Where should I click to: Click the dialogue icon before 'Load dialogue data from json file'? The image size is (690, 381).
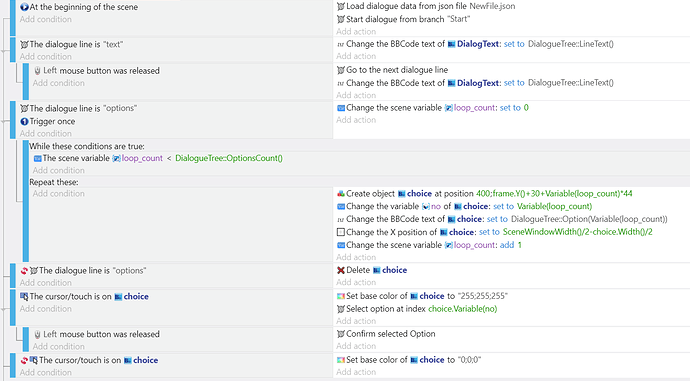[x=341, y=6]
